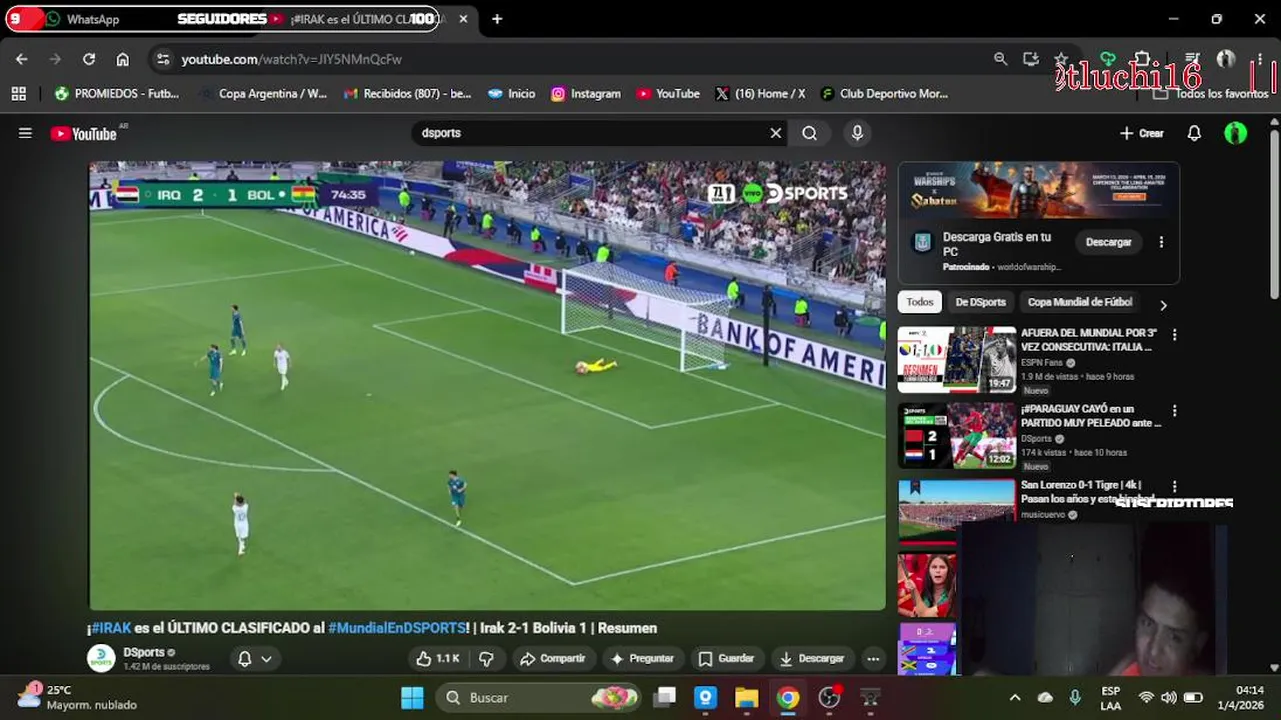Open options for Paraguay Cayó video
Screen dimensions: 1281x720
[1175, 411]
